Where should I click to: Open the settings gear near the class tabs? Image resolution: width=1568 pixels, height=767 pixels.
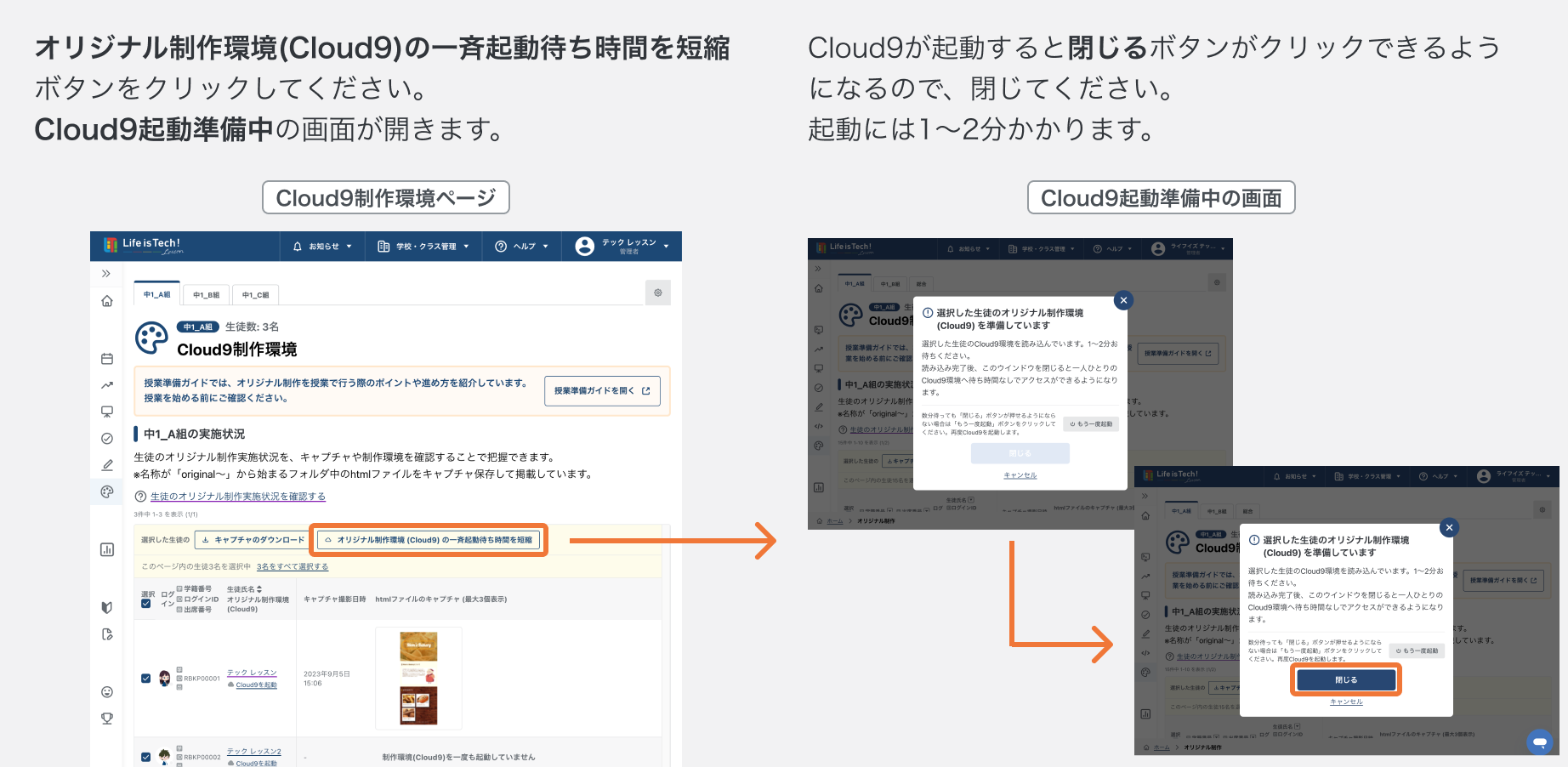coord(657,293)
